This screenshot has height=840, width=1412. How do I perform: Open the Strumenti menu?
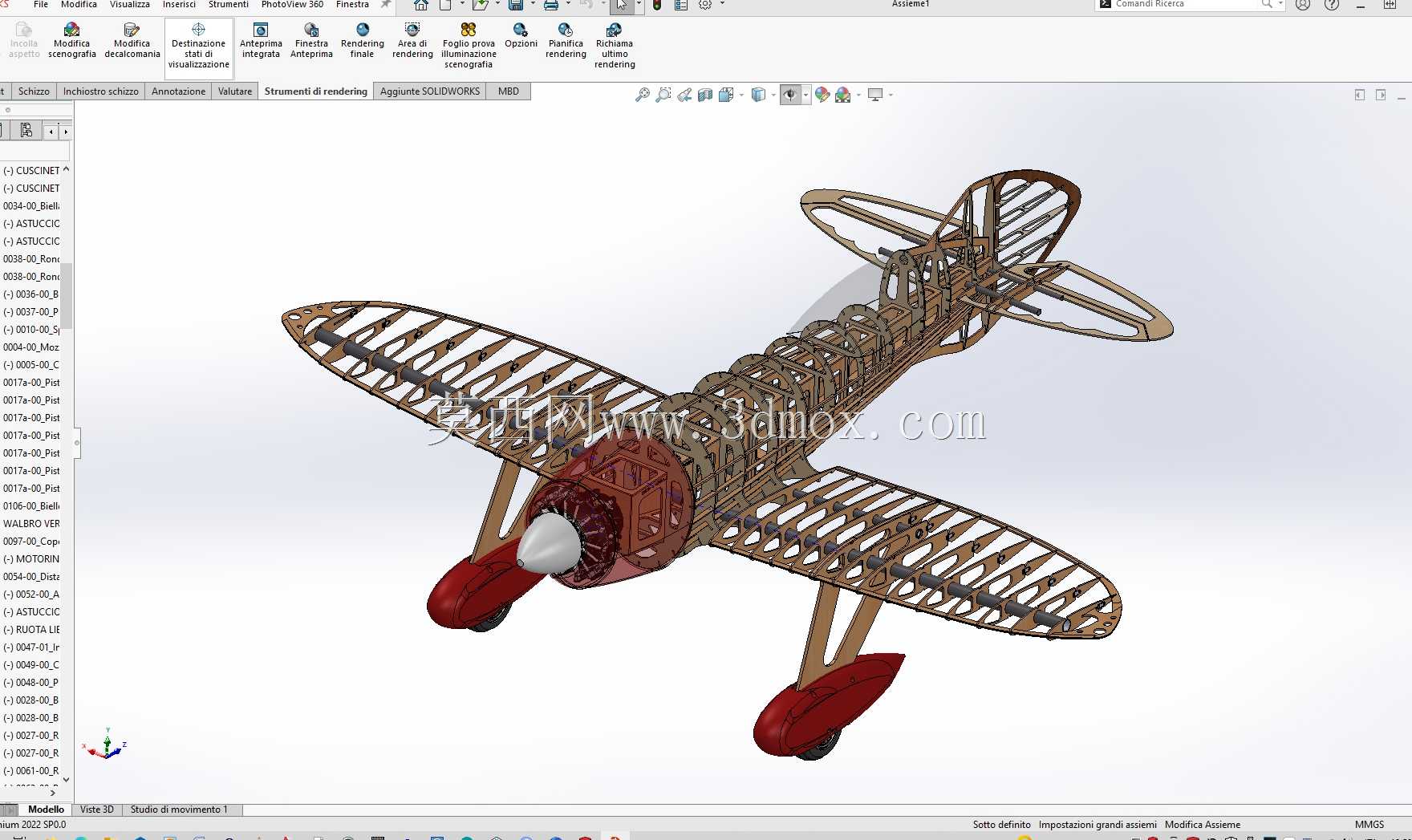click(x=229, y=5)
